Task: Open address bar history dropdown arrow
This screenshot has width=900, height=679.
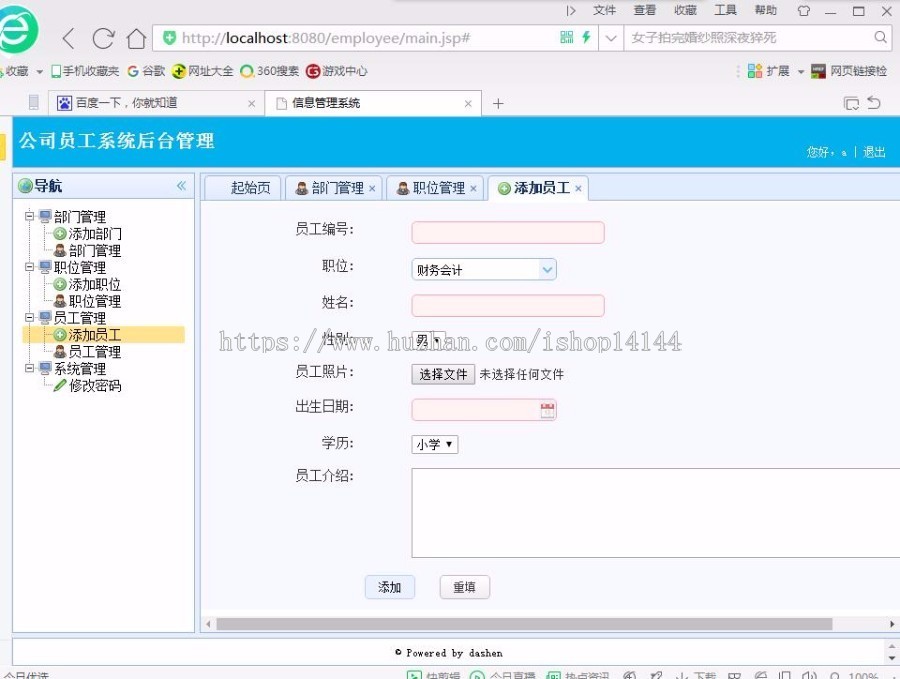Action: point(611,38)
